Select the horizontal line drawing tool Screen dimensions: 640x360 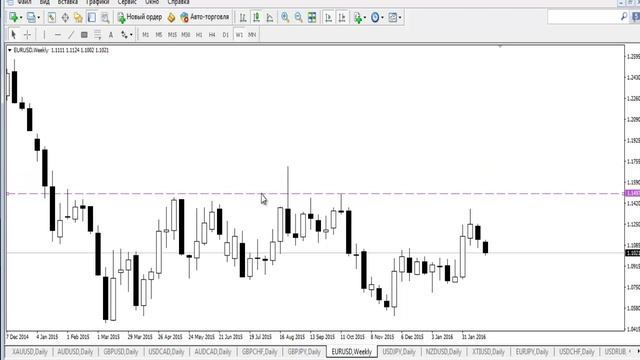(x=58, y=35)
